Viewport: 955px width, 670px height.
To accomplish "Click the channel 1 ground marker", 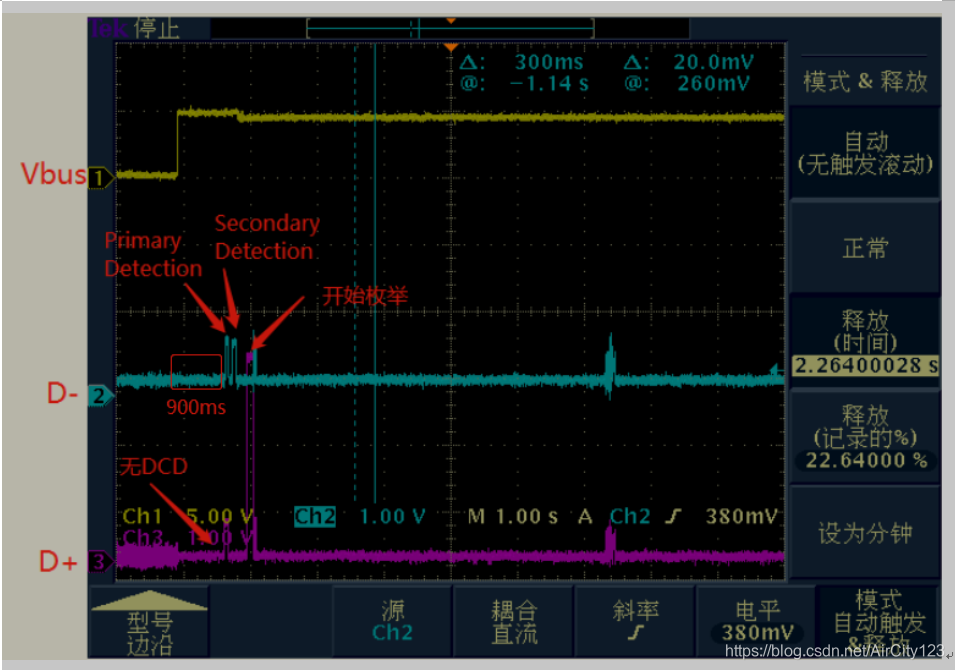I will click(100, 178).
